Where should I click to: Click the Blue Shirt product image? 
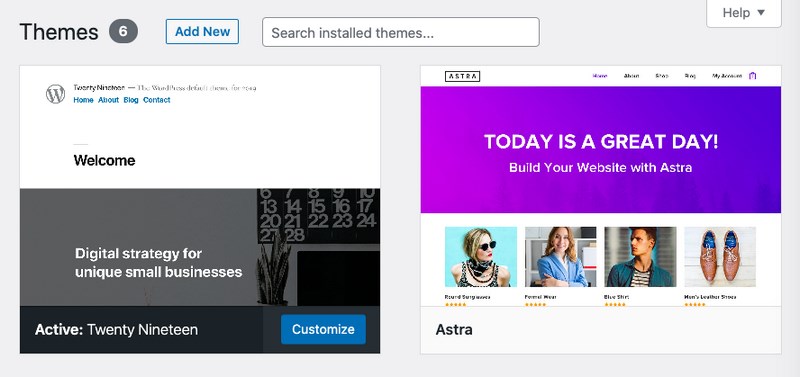pyautogui.click(x=640, y=257)
